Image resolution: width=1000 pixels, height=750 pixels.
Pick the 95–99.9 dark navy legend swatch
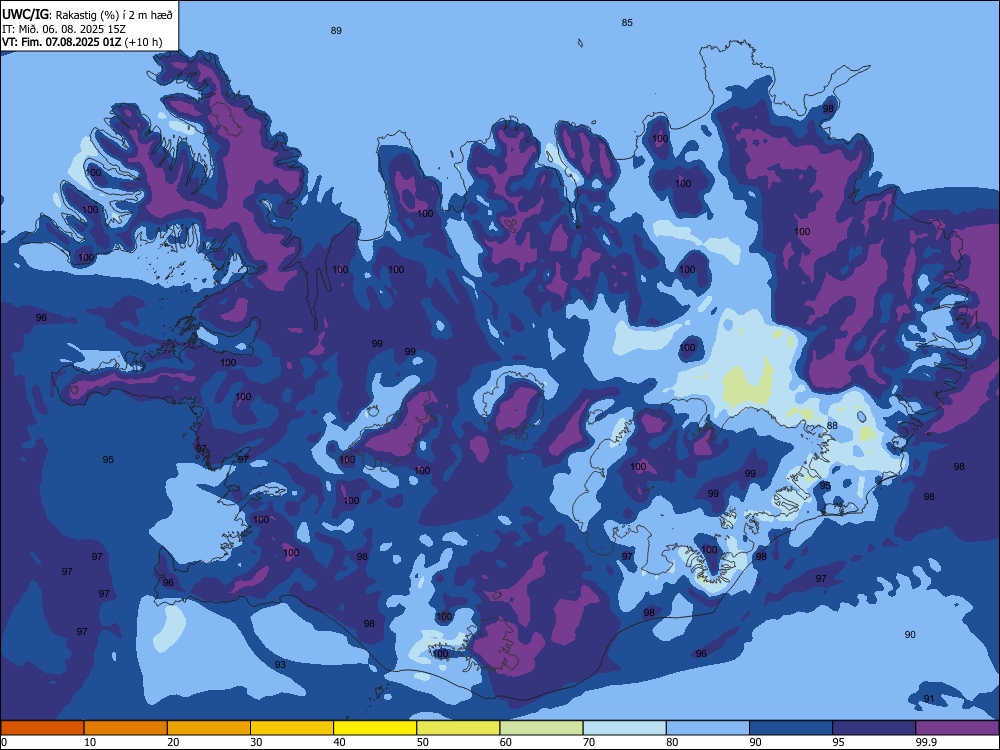pyautogui.click(x=874, y=728)
